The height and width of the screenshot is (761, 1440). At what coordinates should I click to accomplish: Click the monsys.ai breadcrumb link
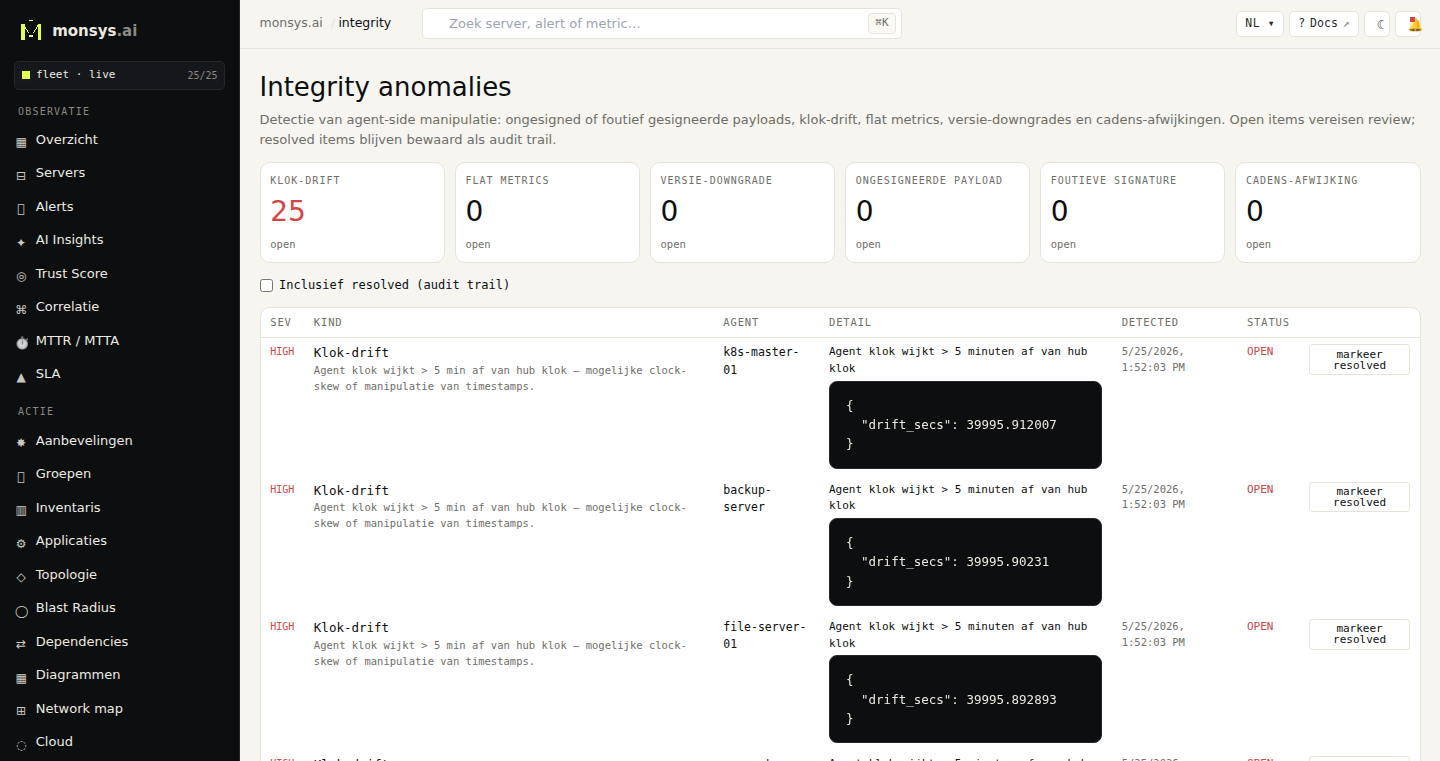(x=291, y=22)
